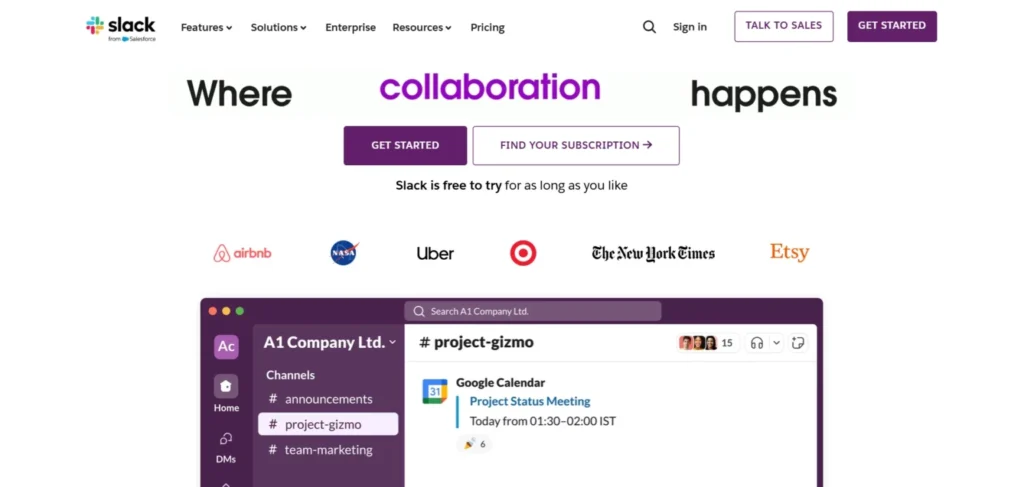Screen dimensions: 1024x487
Task: Expand the Resources navigation dropdown
Action: pyautogui.click(x=422, y=27)
